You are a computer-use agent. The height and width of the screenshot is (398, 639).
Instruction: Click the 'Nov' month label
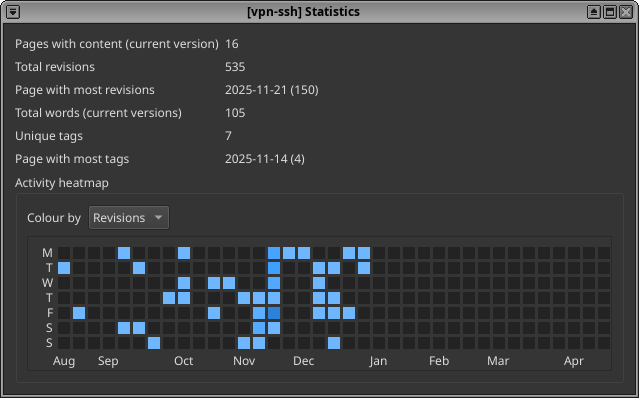244,361
